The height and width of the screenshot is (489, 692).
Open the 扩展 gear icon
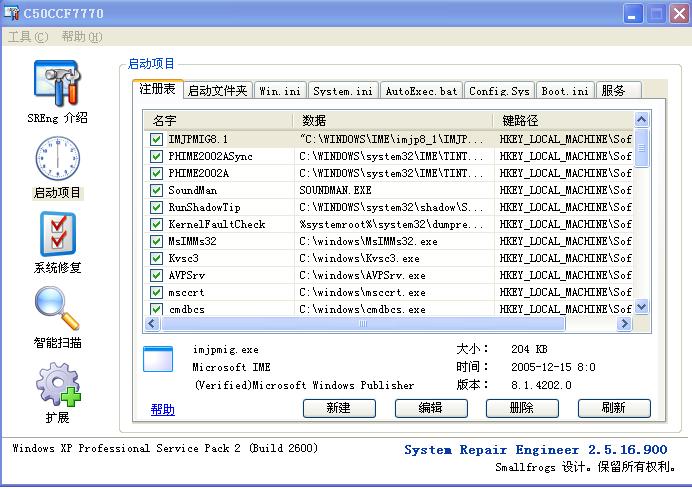point(57,385)
